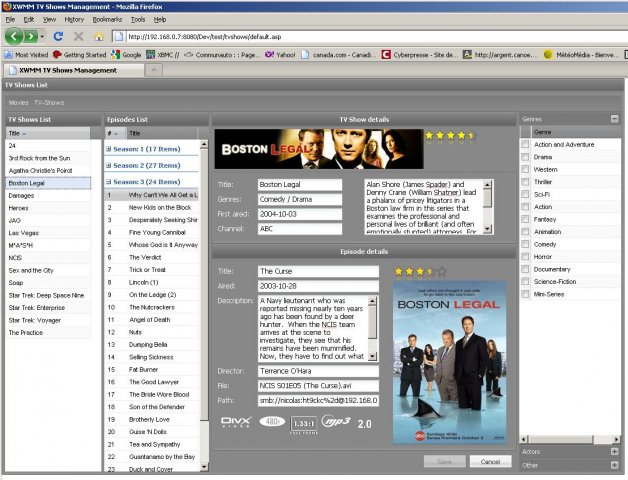Sort TV shows by Title header
Image resolution: width=628 pixels, height=480 pixels.
coord(48,133)
